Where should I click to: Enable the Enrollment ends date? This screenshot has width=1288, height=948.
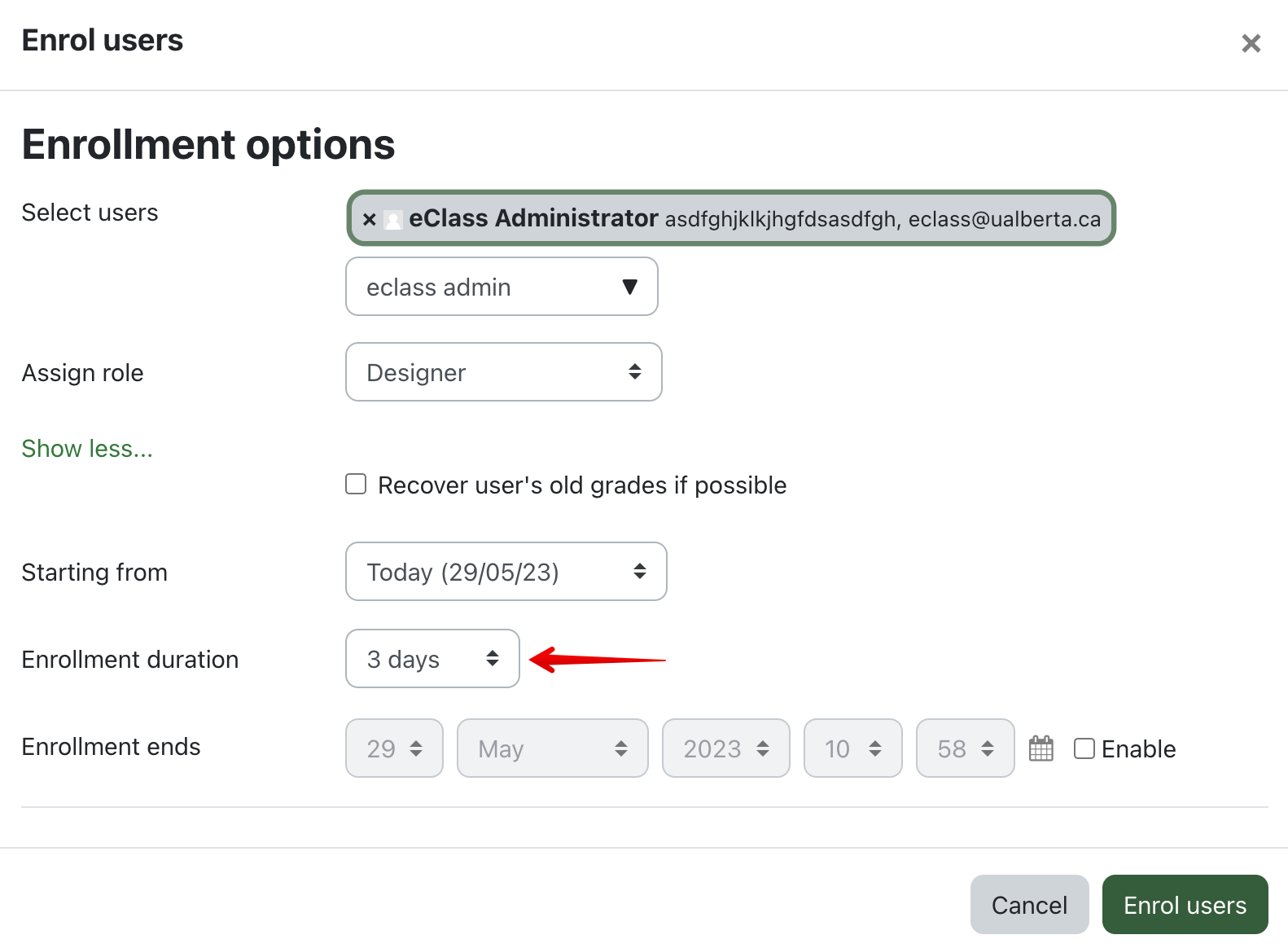click(x=1084, y=748)
